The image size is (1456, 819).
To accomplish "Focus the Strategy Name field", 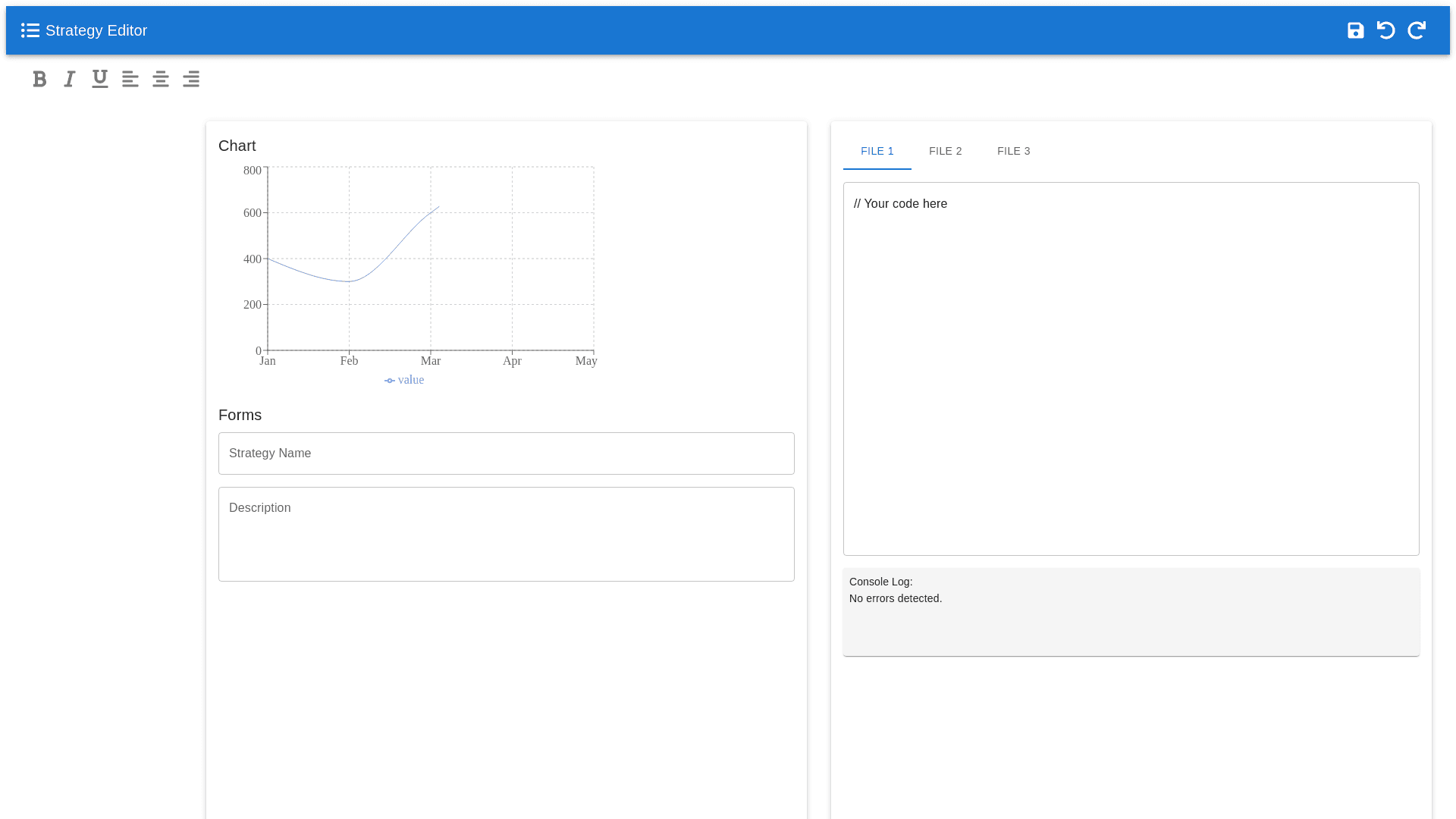I will pyautogui.click(x=506, y=453).
